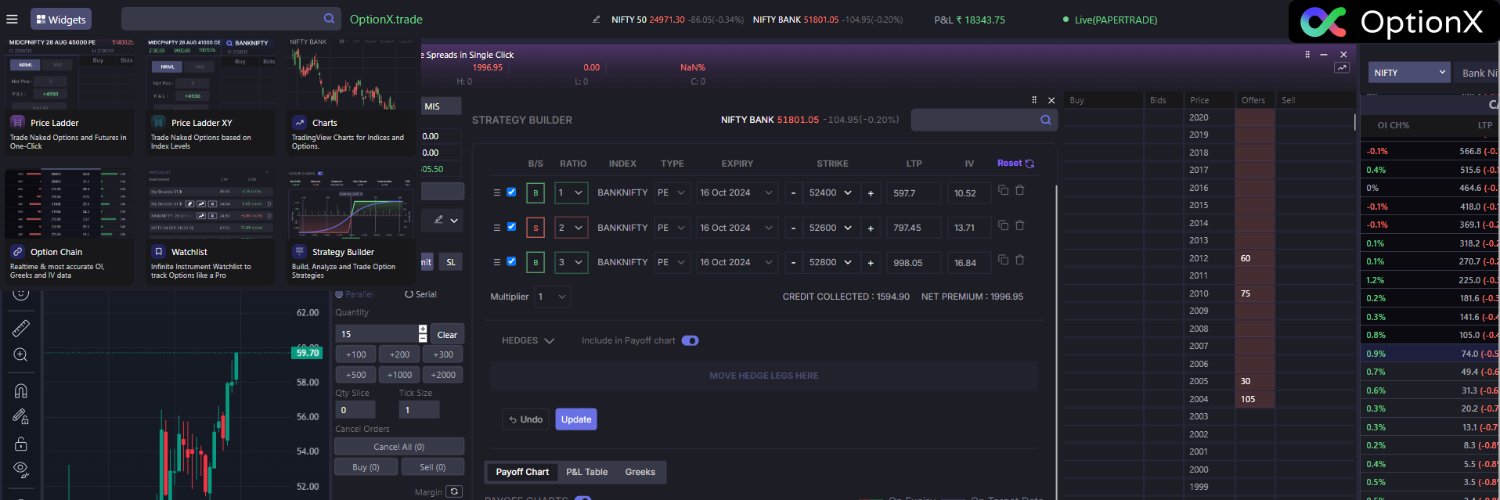Screen dimensions: 1500x500
Task: Open the NIFTY index dropdown in option chain
Action: tap(1410, 73)
